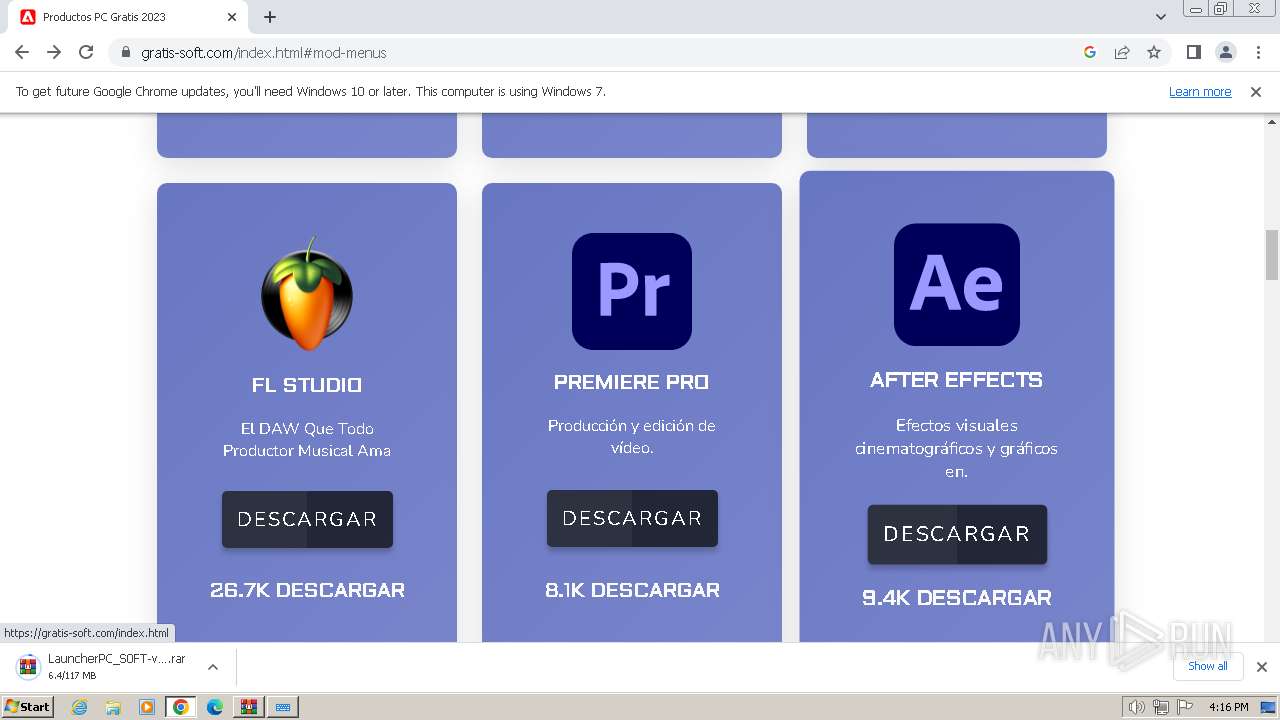Viewport: 1280px width, 720px height.
Task: Dismiss the Chrome update notification bar
Action: click(x=1256, y=92)
